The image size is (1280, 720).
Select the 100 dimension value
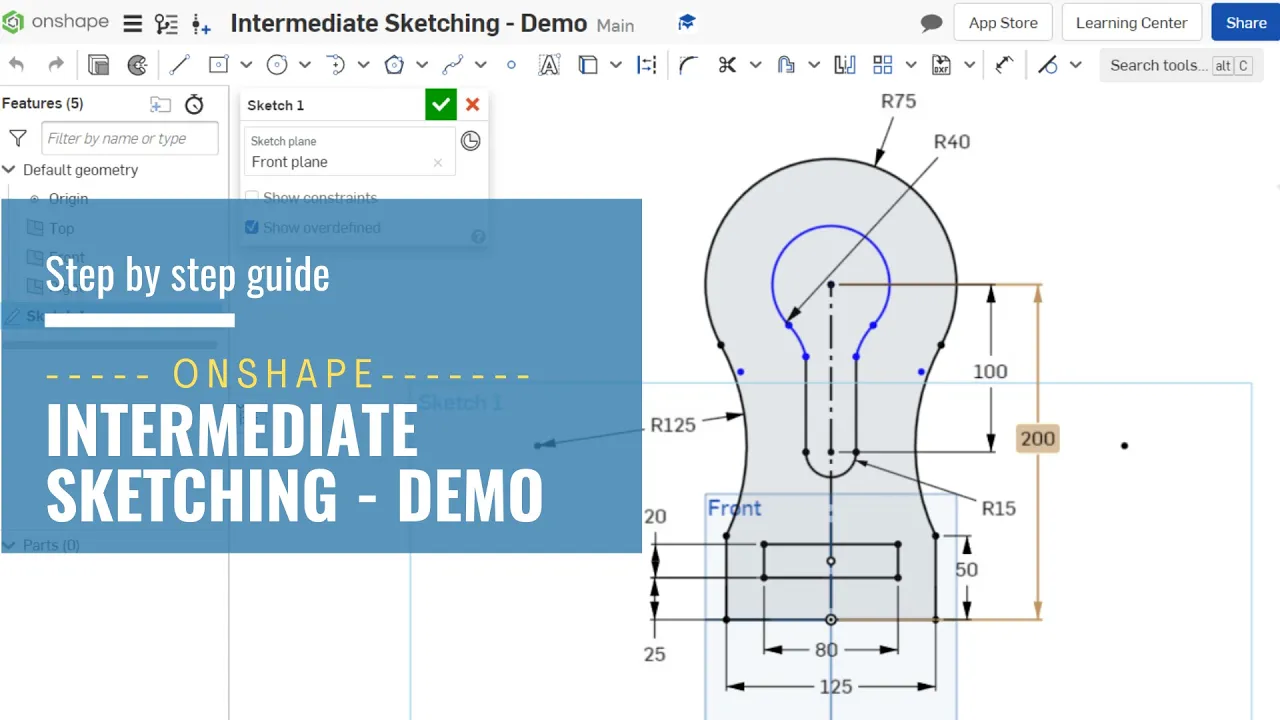(x=990, y=371)
